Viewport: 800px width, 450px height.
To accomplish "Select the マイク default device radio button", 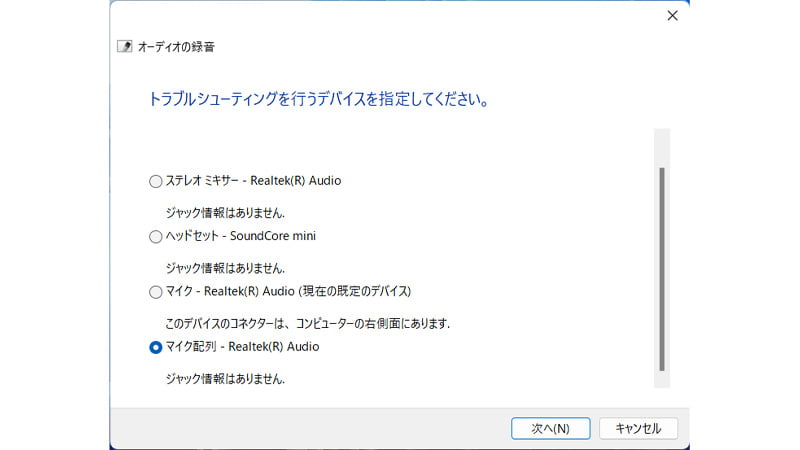I will (155, 292).
